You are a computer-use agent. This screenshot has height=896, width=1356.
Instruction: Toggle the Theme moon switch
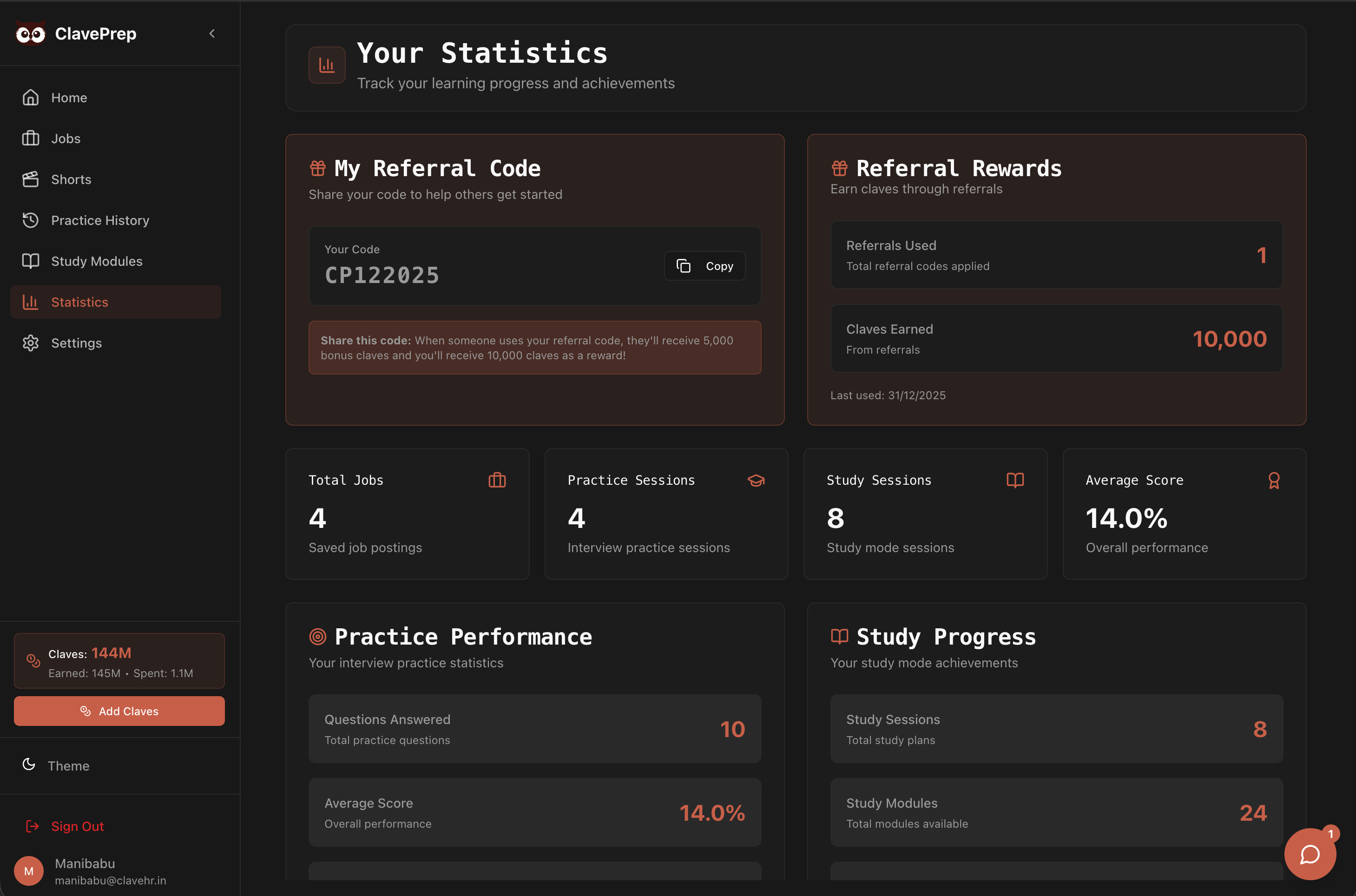29,764
